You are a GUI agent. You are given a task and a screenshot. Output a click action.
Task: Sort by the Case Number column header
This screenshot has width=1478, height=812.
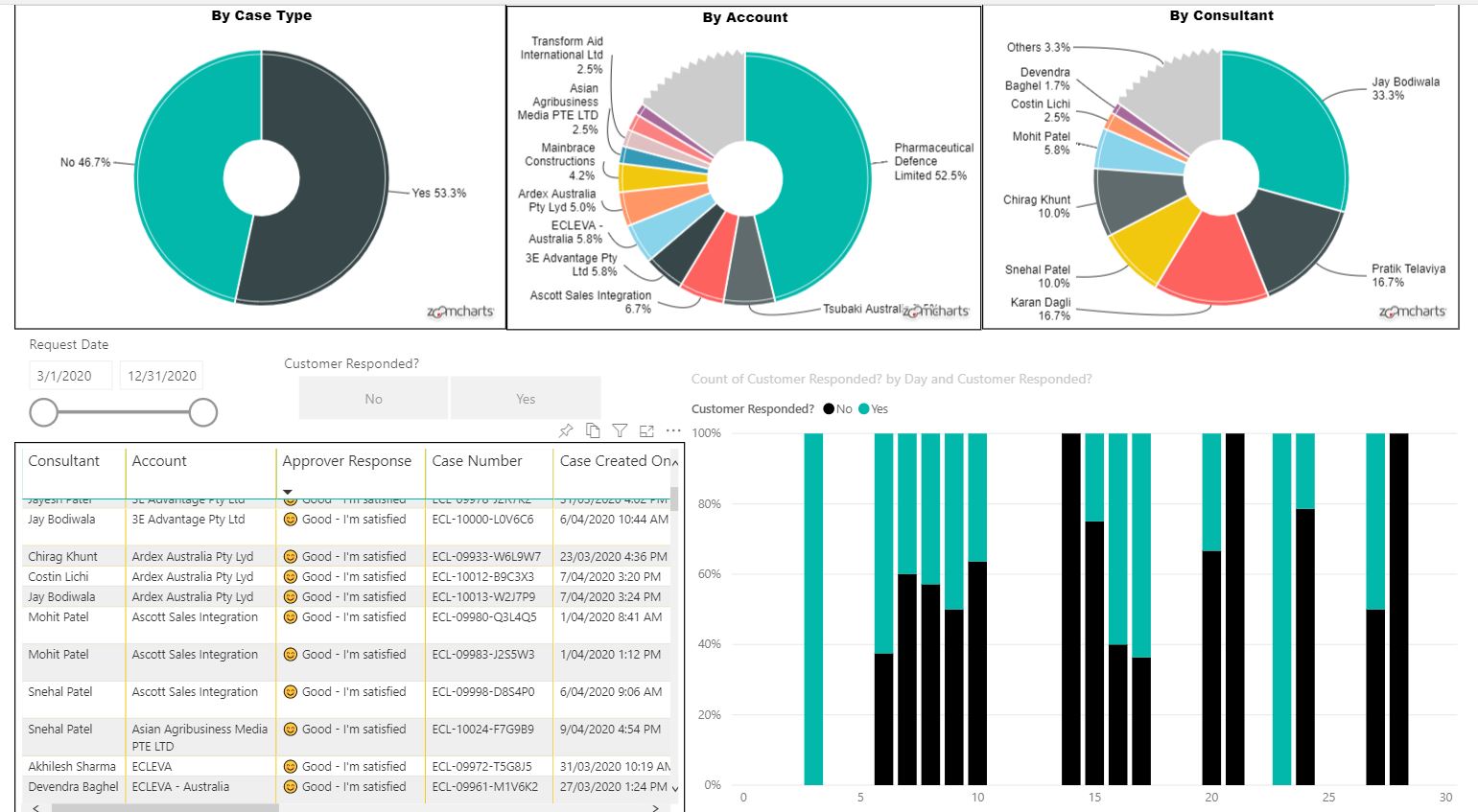(x=477, y=461)
